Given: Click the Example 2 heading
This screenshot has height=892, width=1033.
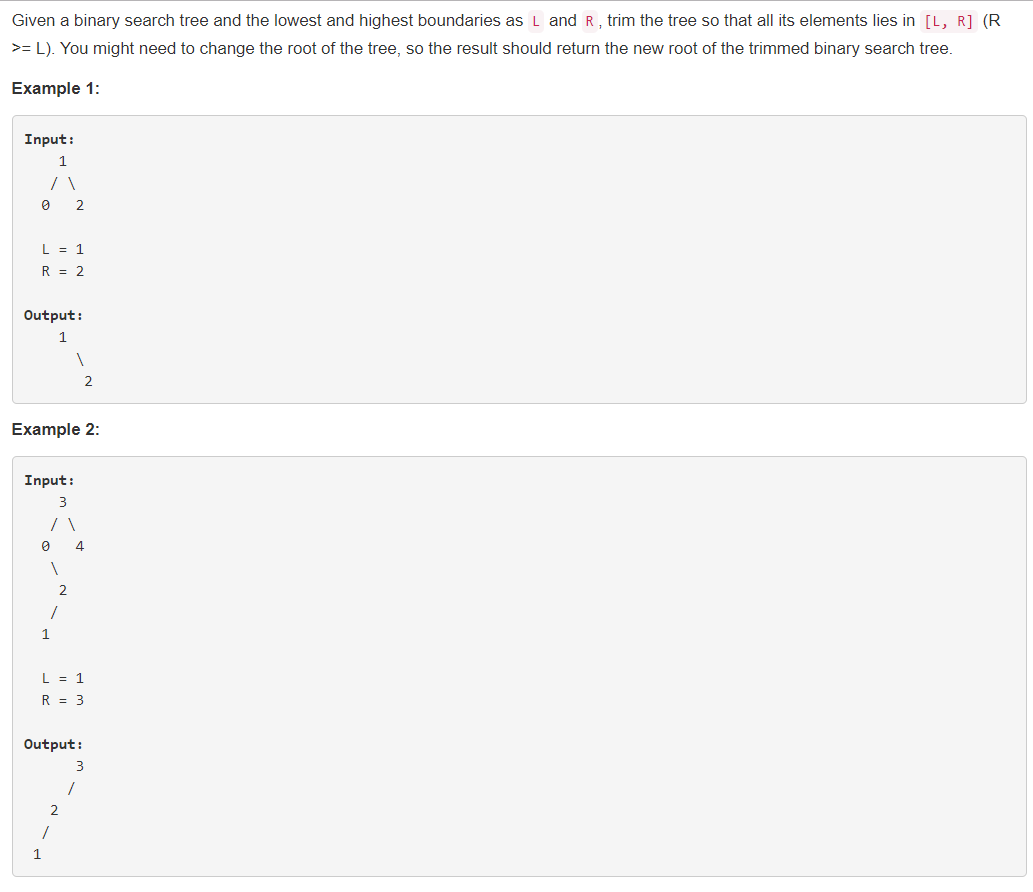Looking at the screenshot, I should pyautogui.click(x=55, y=429).
